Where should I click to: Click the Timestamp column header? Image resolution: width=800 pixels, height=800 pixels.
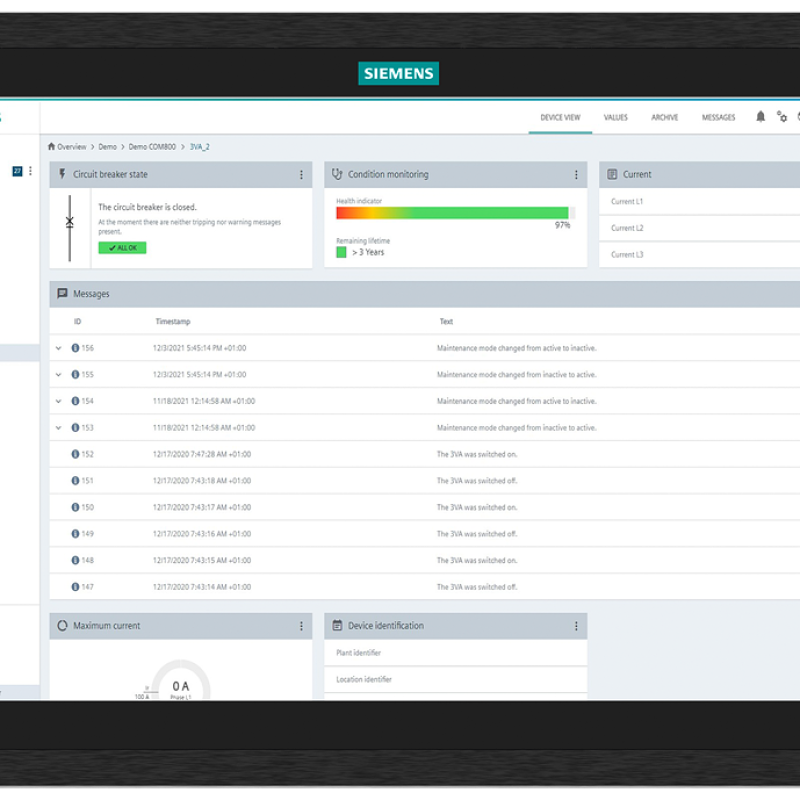[173, 321]
